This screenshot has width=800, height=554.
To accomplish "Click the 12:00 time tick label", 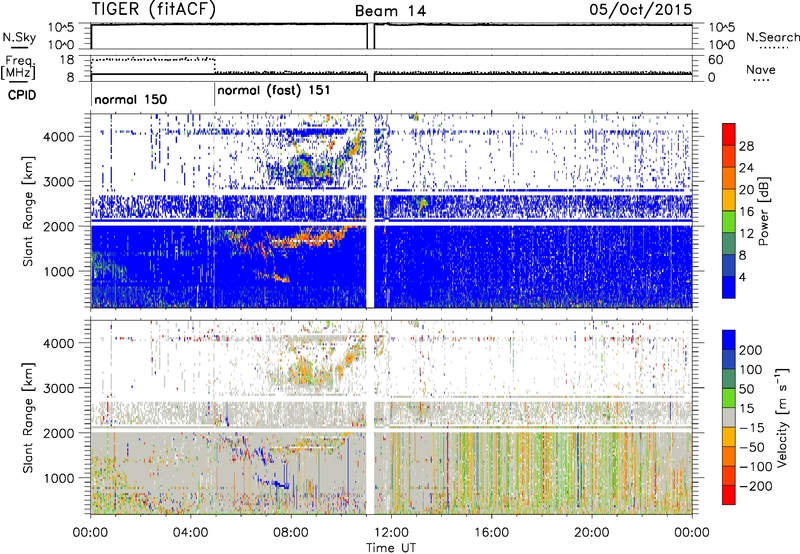I will point(391,533).
